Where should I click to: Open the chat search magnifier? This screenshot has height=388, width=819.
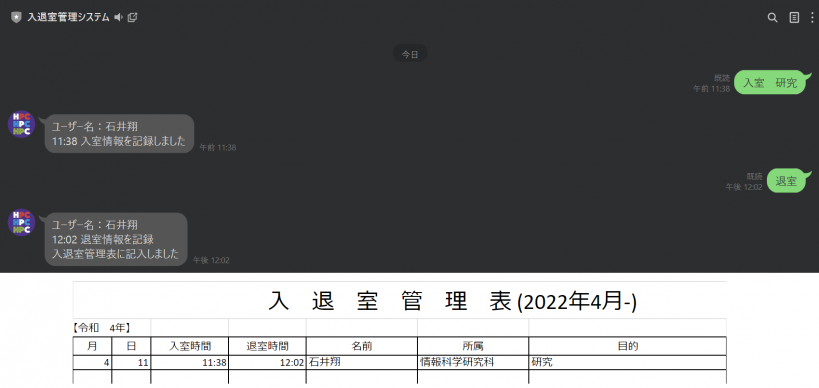pyautogui.click(x=773, y=17)
